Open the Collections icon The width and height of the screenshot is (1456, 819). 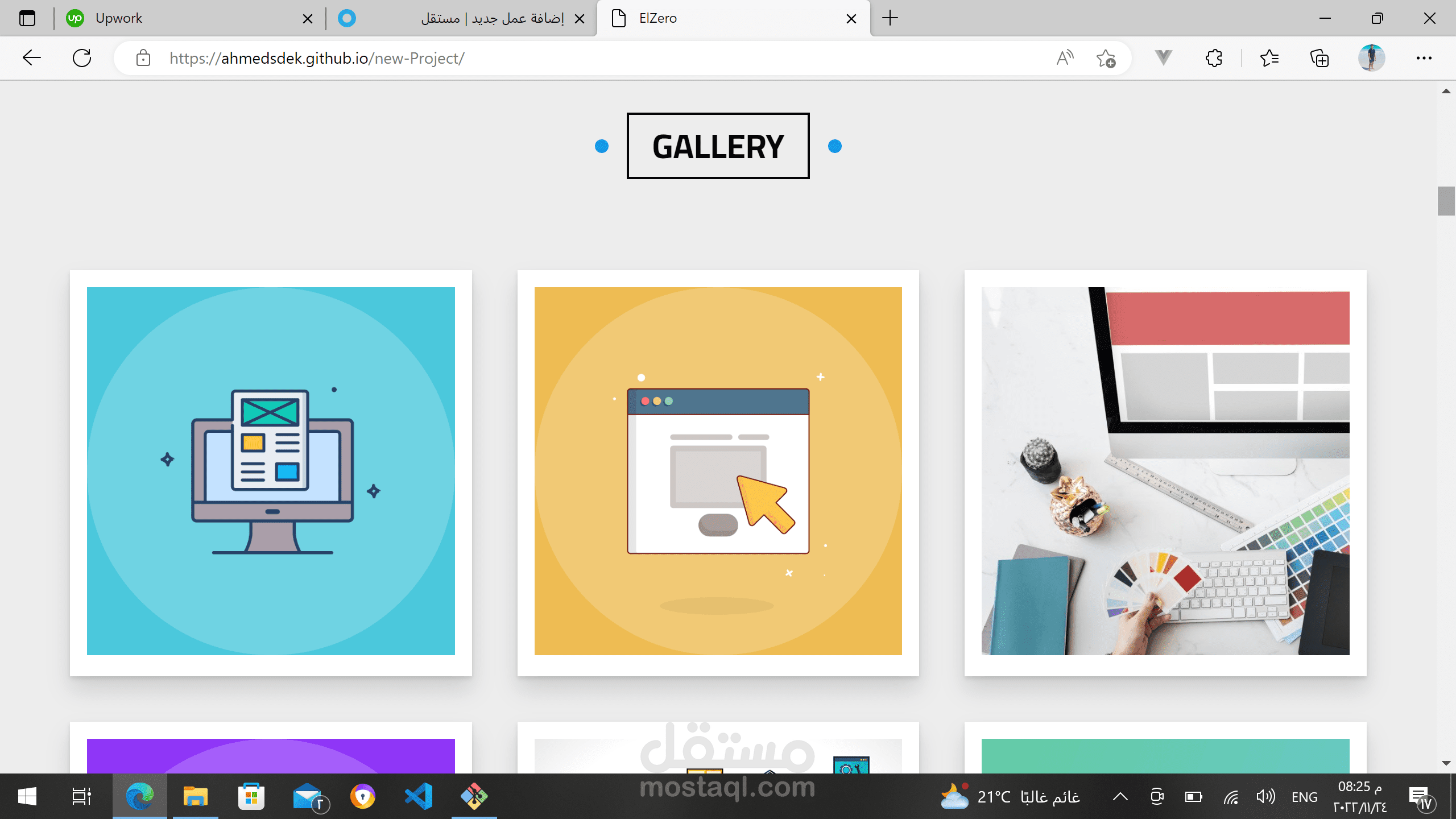(1319, 58)
